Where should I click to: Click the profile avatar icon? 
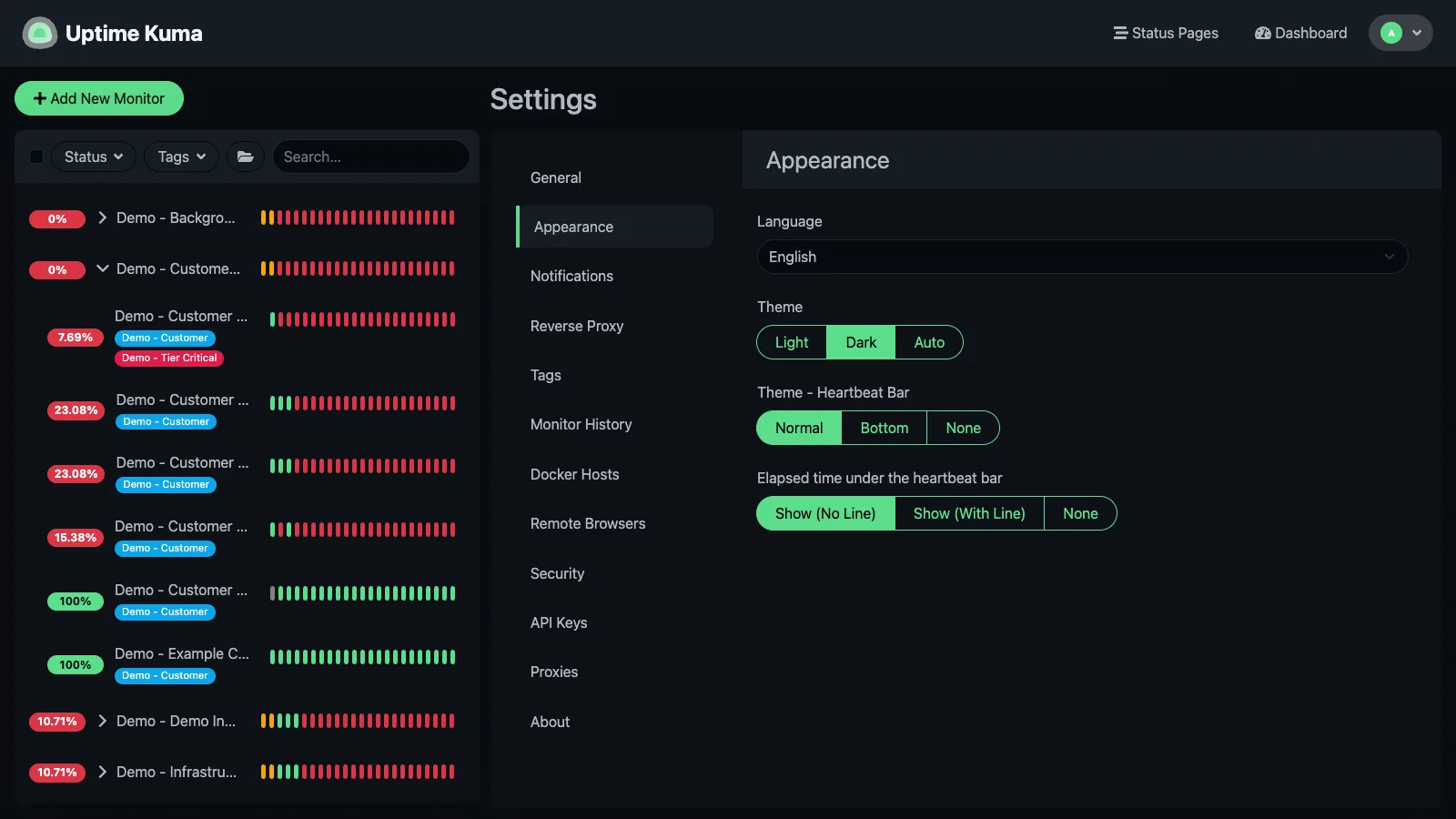1390,33
